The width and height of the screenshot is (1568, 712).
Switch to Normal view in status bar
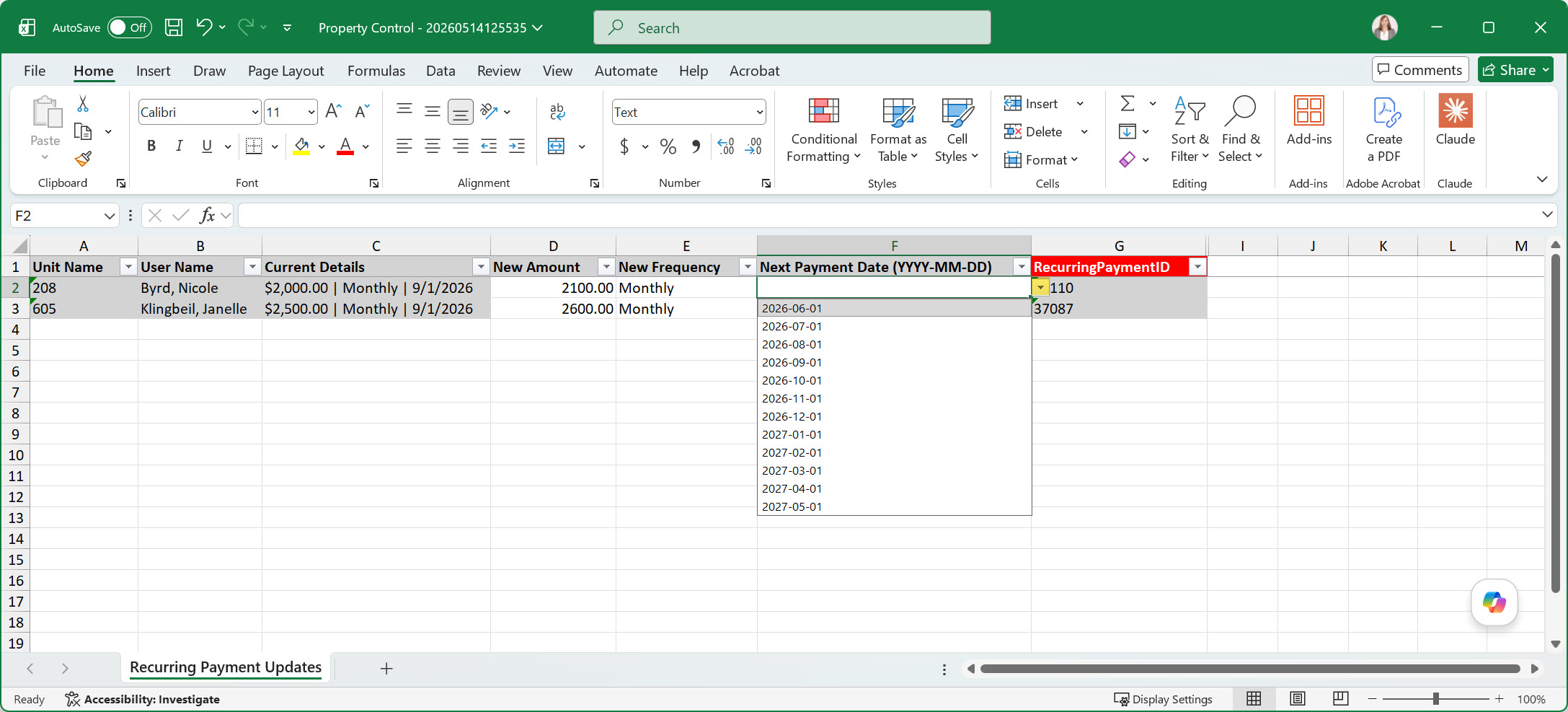pos(1254,699)
